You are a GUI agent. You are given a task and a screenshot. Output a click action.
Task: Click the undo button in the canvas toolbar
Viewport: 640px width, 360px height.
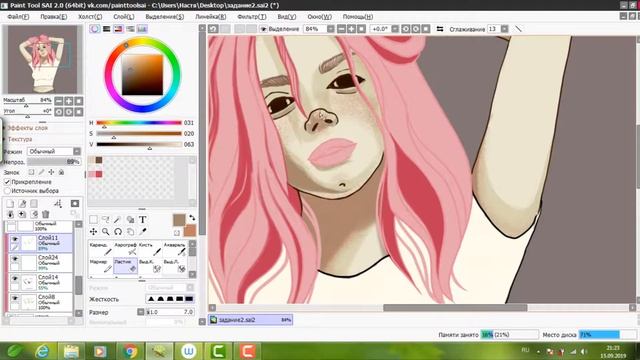pyautogui.click(x=213, y=29)
